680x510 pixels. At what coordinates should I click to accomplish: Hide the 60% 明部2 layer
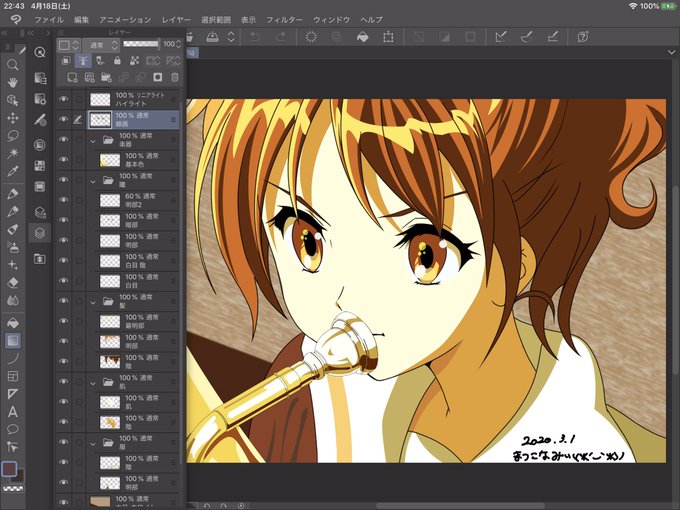(x=64, y=199)
